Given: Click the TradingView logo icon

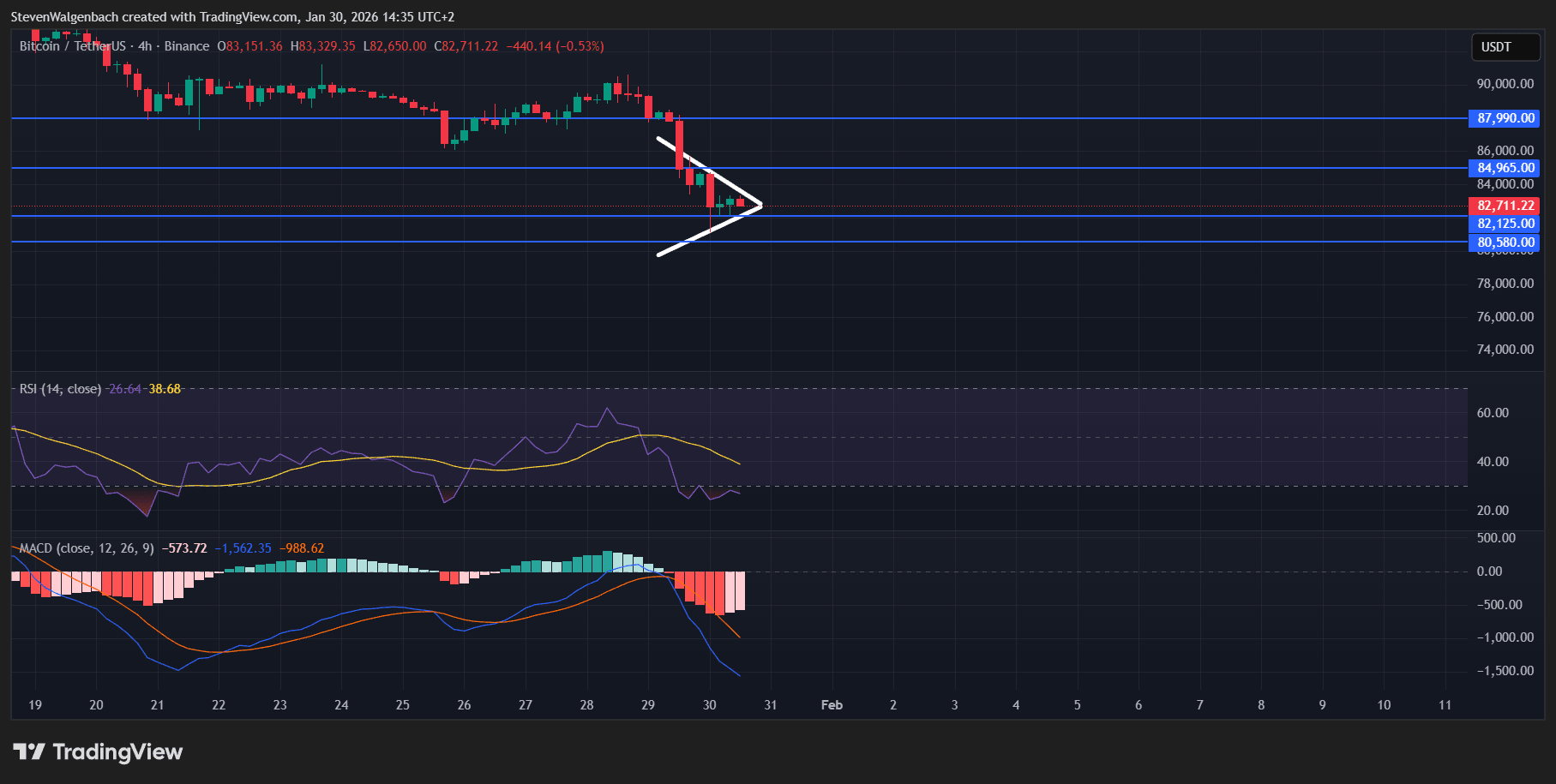Looking at the screenshot, I should coord(29,752).
